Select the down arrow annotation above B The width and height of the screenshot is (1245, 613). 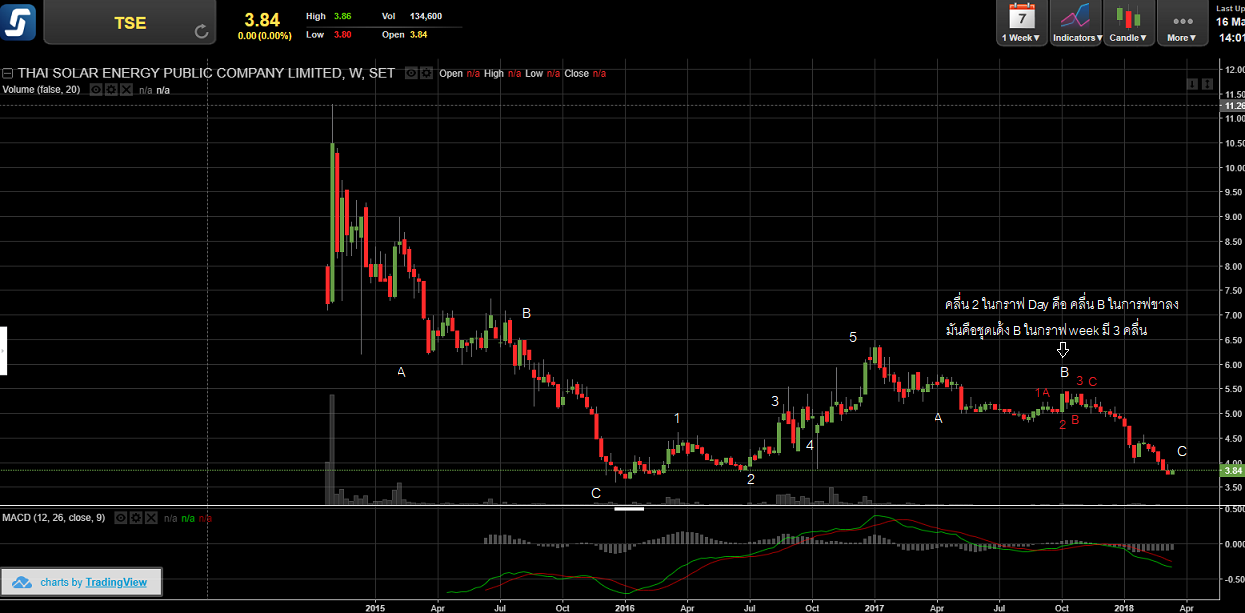(1063, 350)
